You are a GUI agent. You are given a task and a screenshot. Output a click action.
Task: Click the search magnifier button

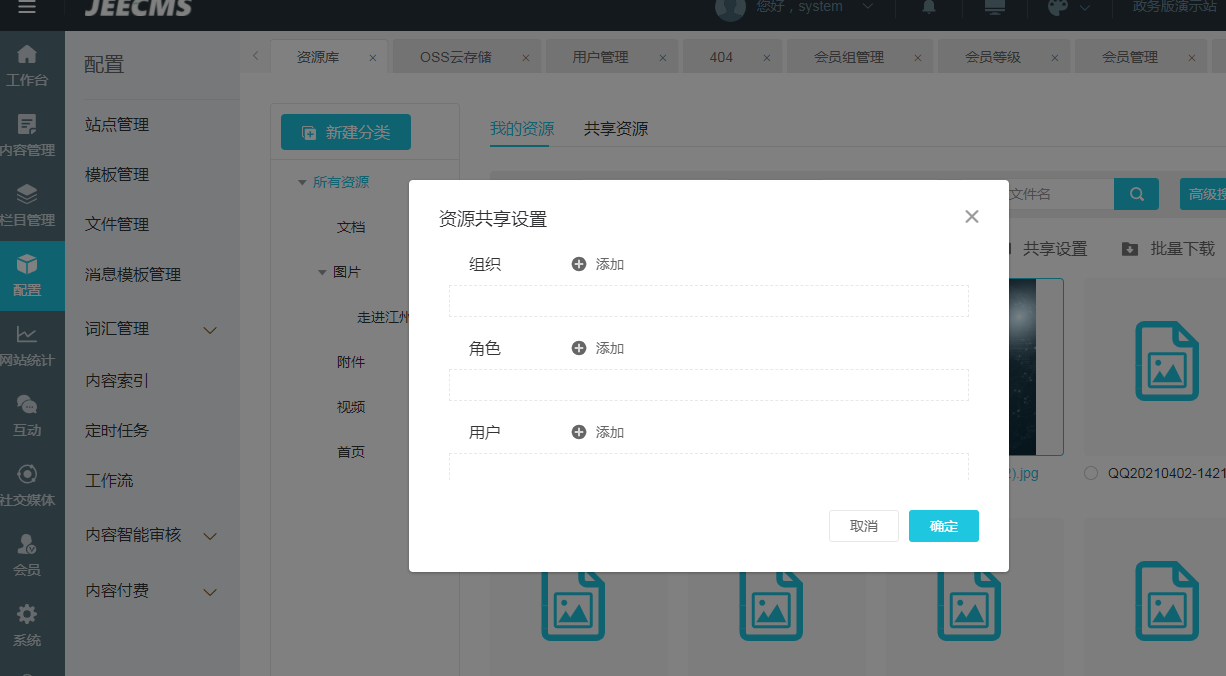(1136, 194)
